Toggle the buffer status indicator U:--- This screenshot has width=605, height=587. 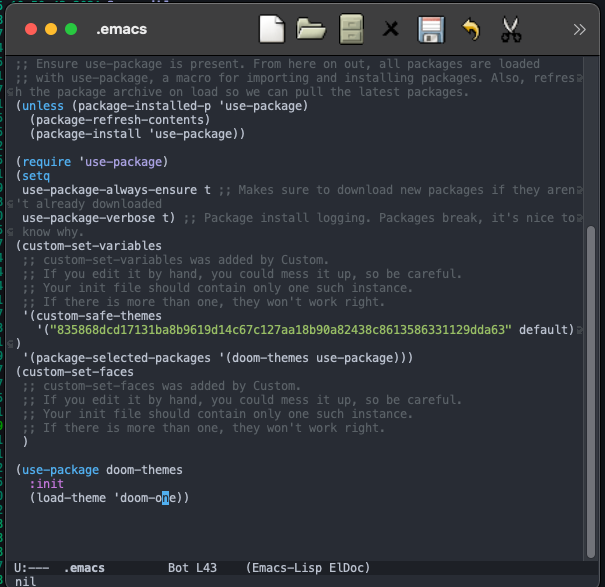click(x=32, y=567)
